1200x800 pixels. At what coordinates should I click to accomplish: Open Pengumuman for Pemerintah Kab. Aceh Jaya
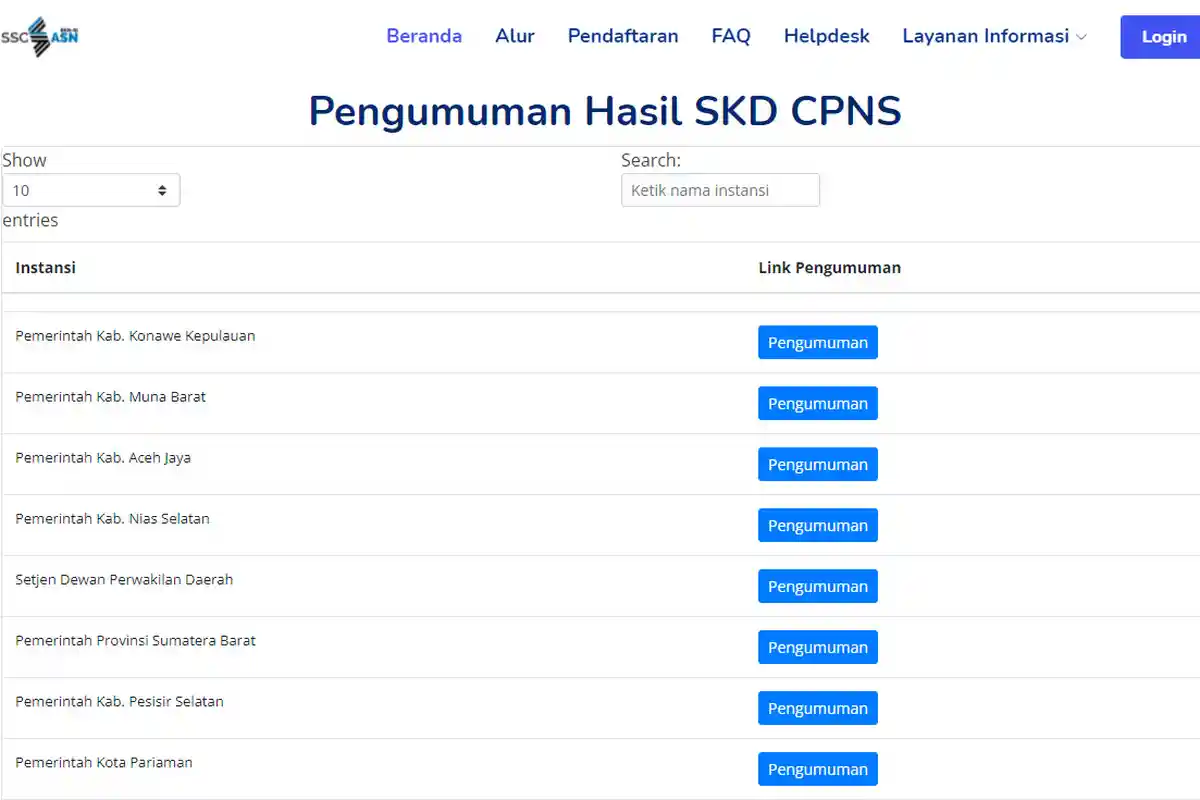[817, 464]
